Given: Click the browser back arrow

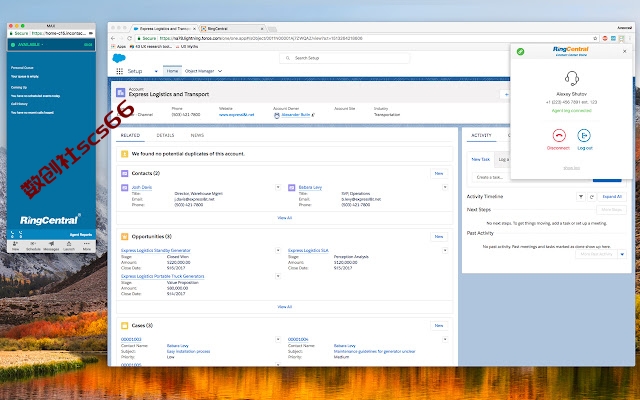Looking at the screenshot, I should pos(113,38).
